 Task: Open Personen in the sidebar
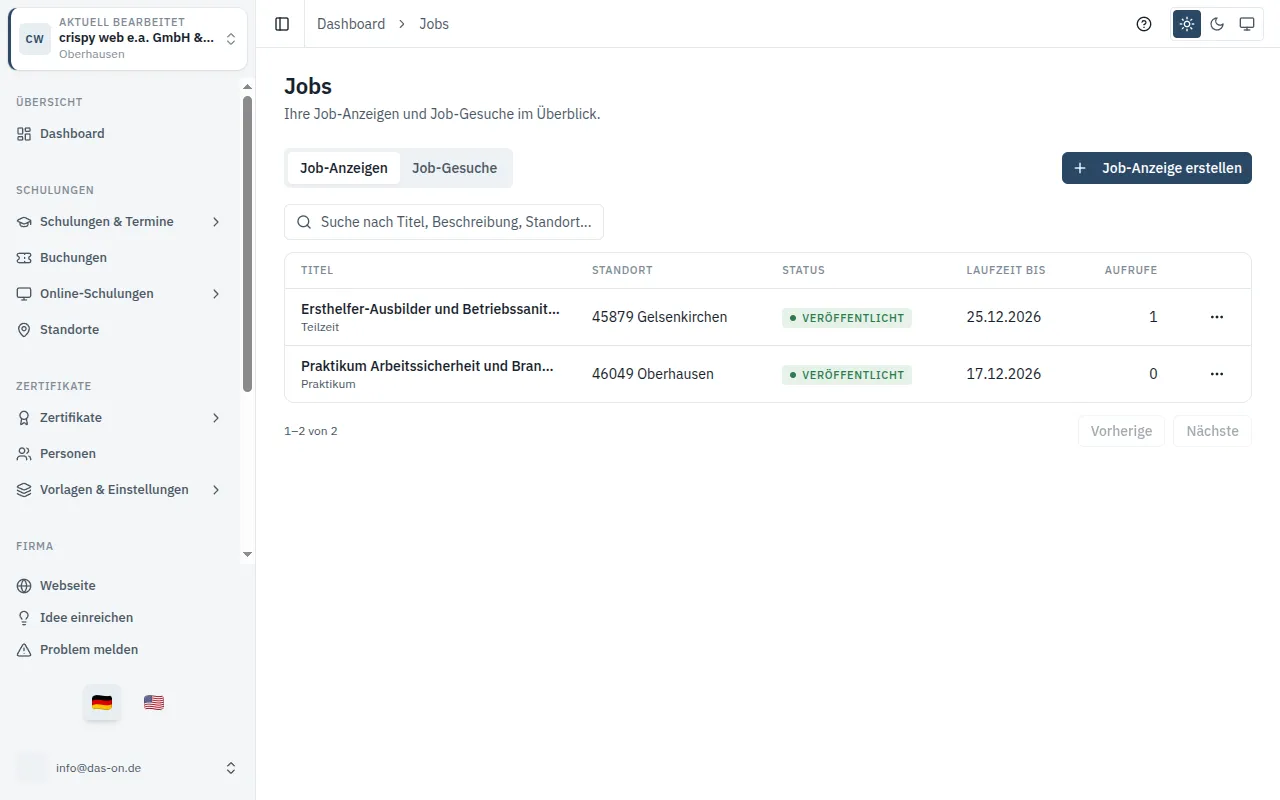tap(120, 454)
